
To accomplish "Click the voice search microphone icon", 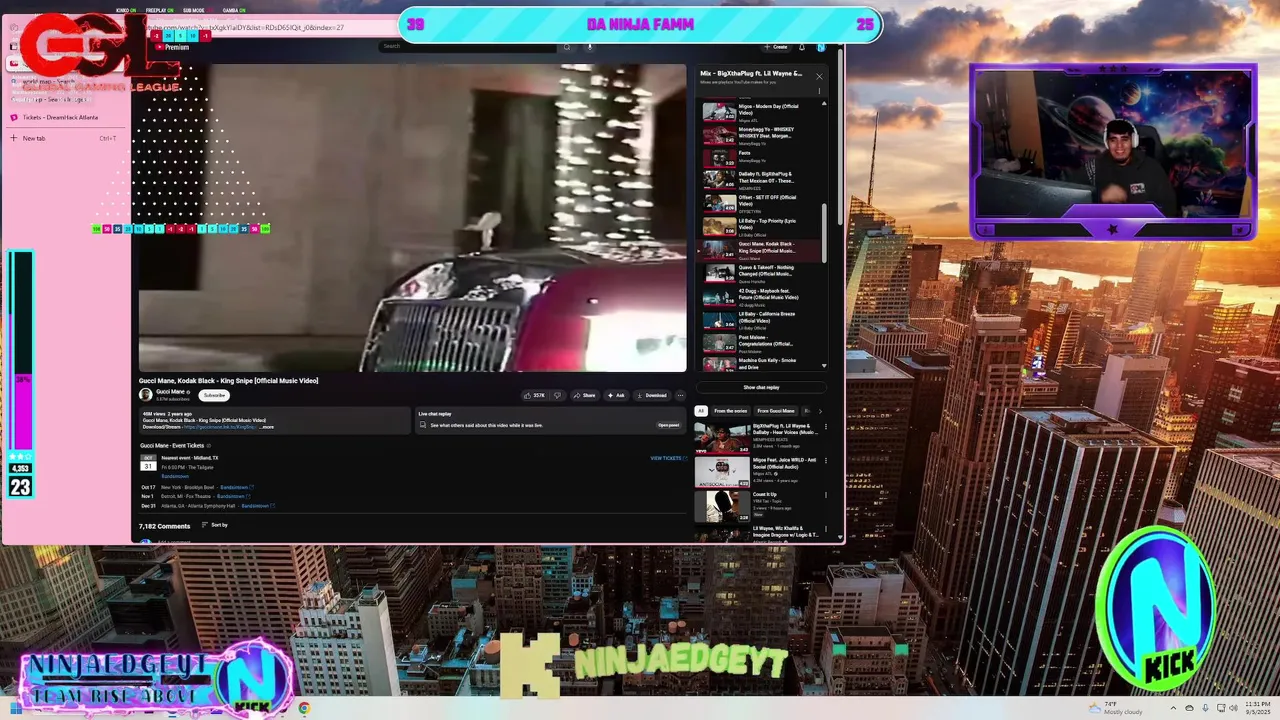I will (590, 46).
